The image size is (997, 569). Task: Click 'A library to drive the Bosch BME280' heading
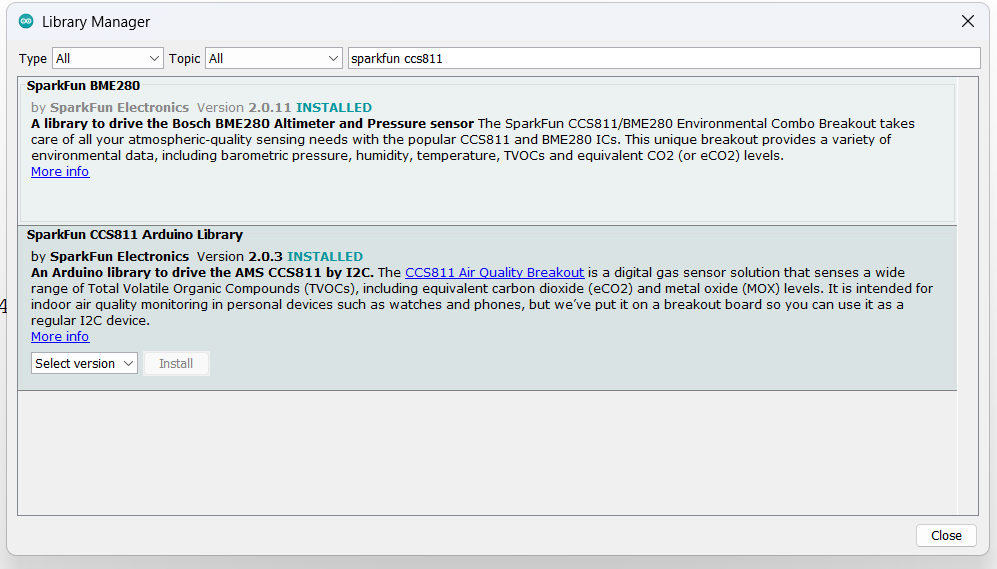pos(252,123)
